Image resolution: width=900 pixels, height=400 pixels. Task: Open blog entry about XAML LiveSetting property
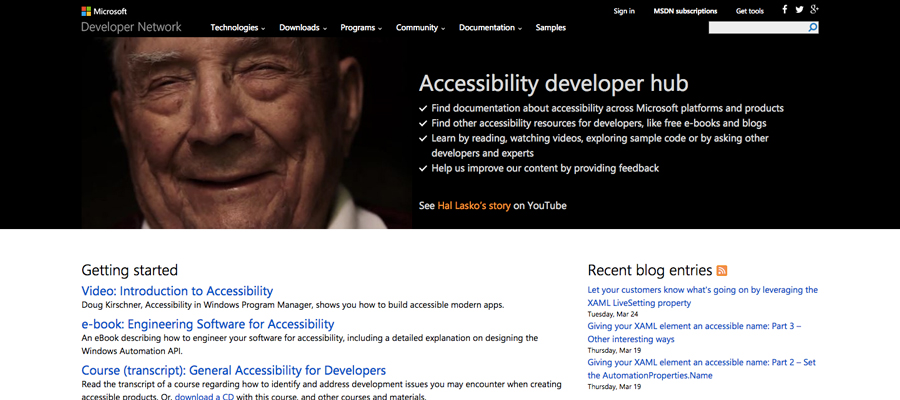coord(703,296)
